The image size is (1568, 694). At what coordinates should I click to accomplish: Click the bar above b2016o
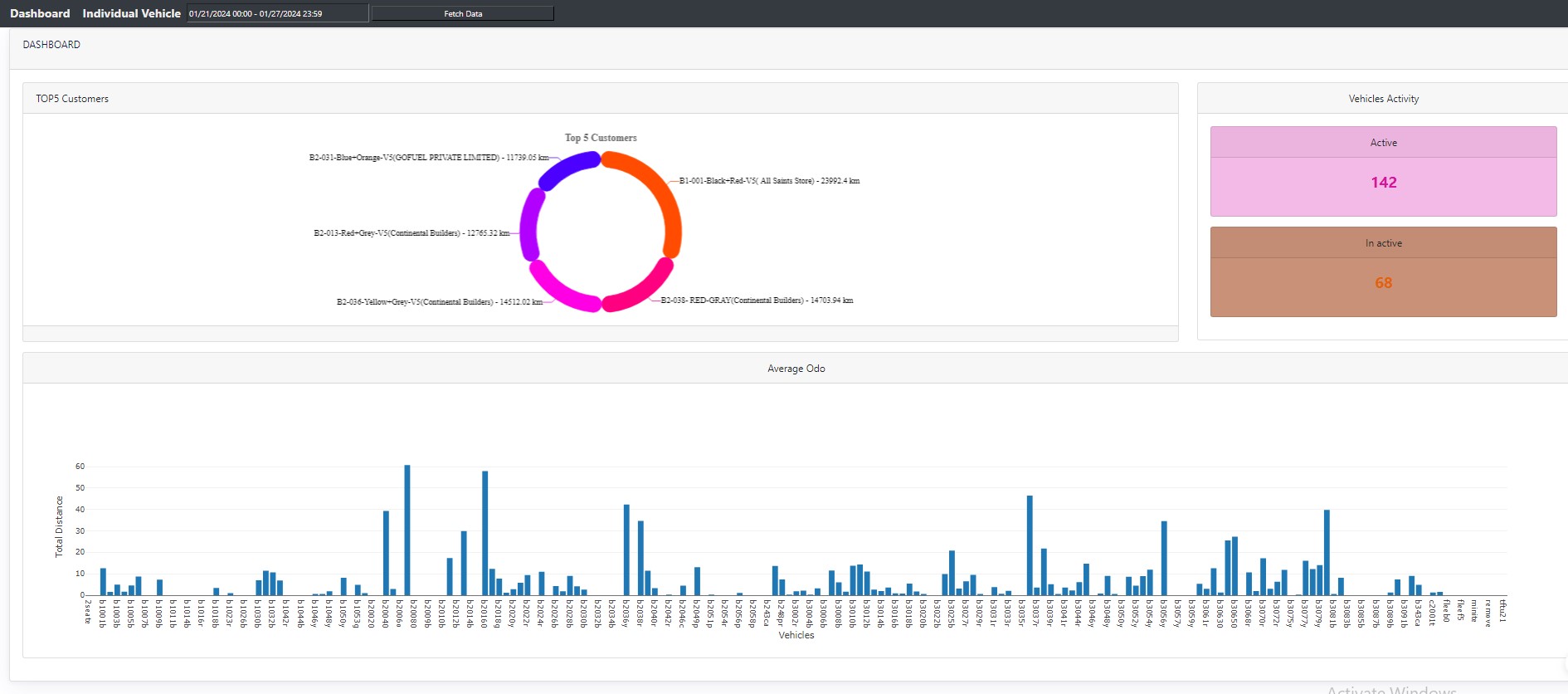(485, 533)
